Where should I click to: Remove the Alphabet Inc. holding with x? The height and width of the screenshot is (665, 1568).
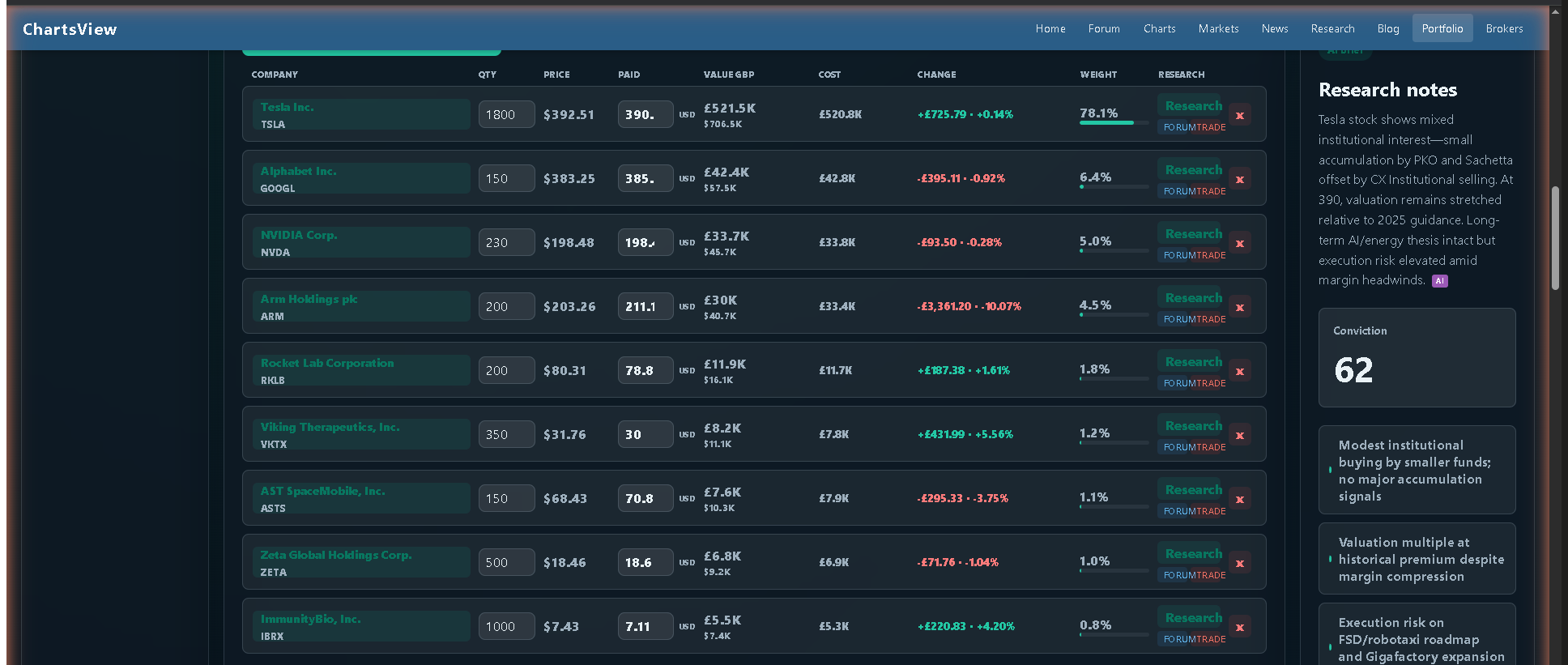click(1240, 179)
